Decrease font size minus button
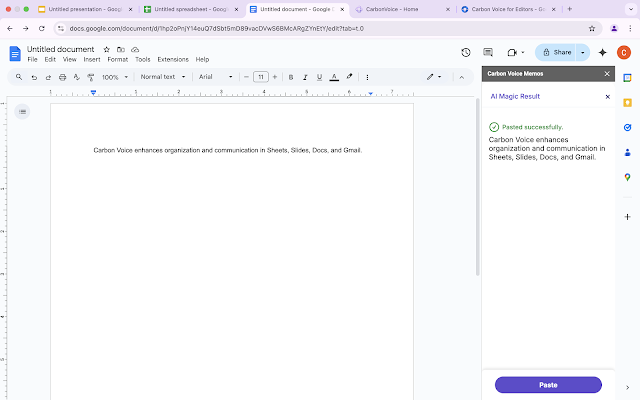 tap(246, 77)
